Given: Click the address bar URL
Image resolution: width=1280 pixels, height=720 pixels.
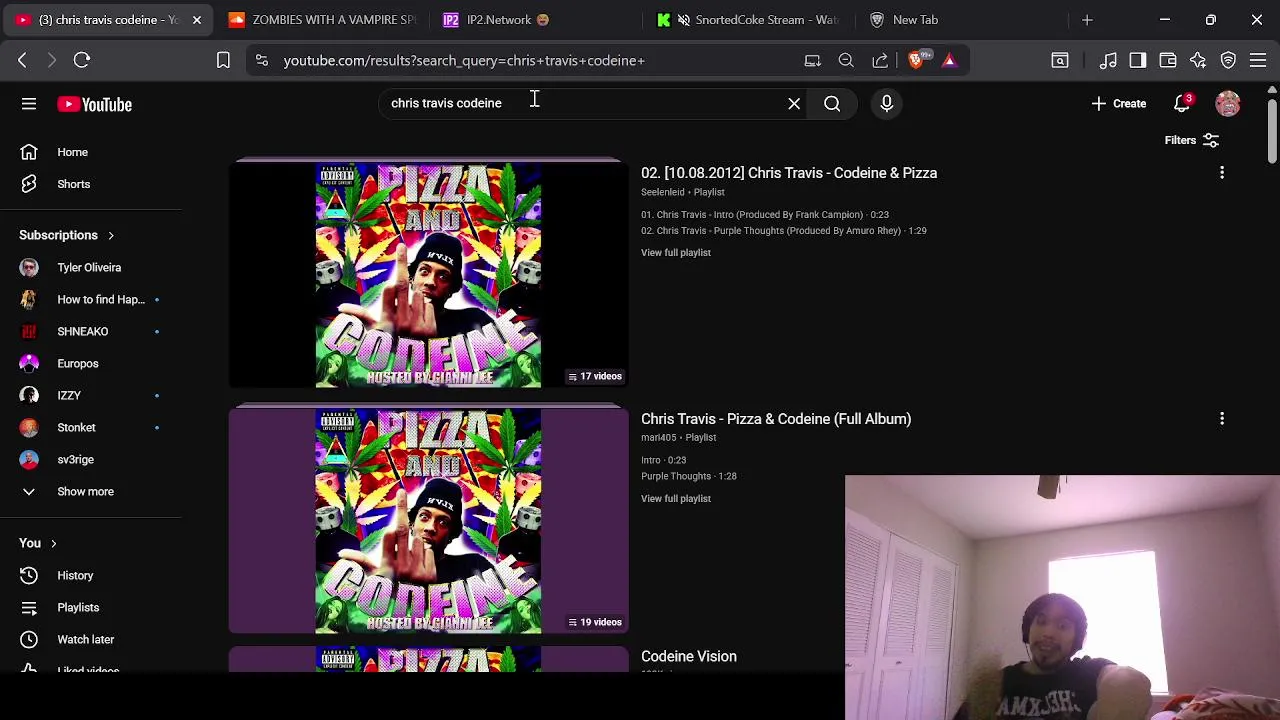Looking at the screenshot, I should click(464, 61).
